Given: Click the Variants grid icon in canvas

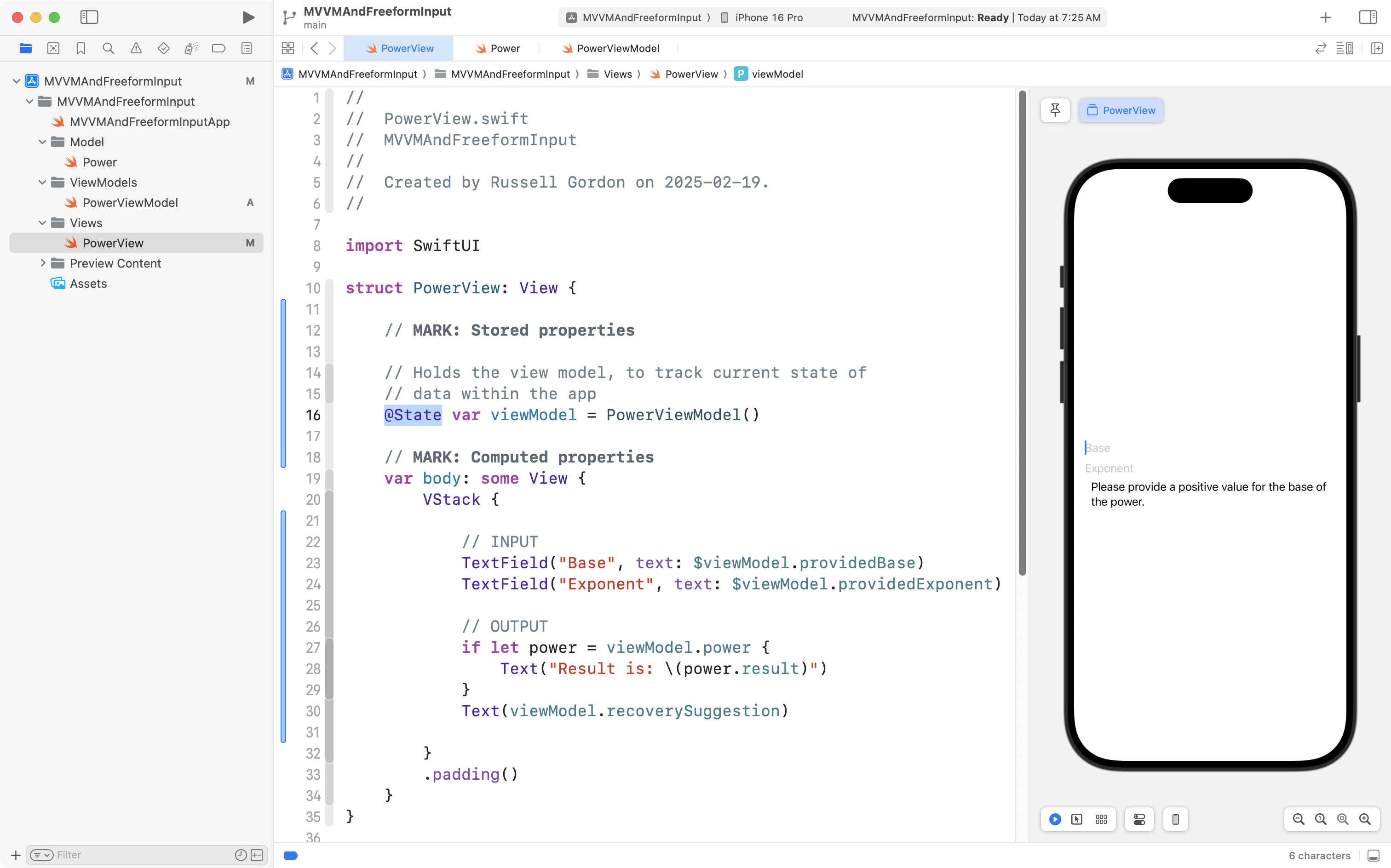Looking at the screenshot, I should tap(1101, 819).
